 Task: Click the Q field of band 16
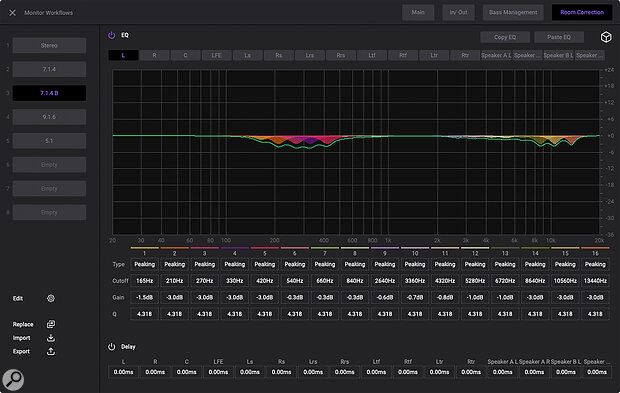pos(595,314)
